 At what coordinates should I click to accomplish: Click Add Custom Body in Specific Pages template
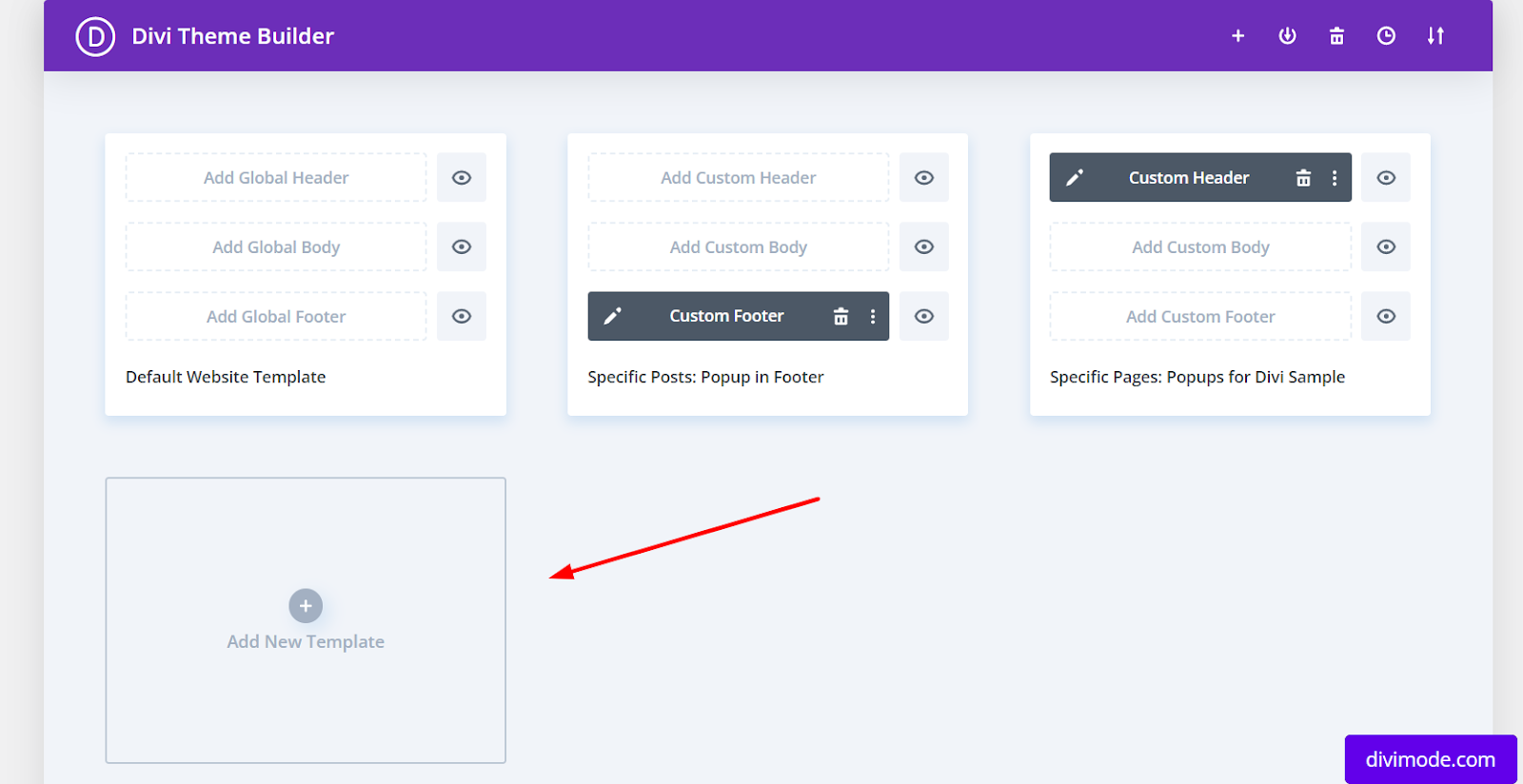[x=1200, y=246]
